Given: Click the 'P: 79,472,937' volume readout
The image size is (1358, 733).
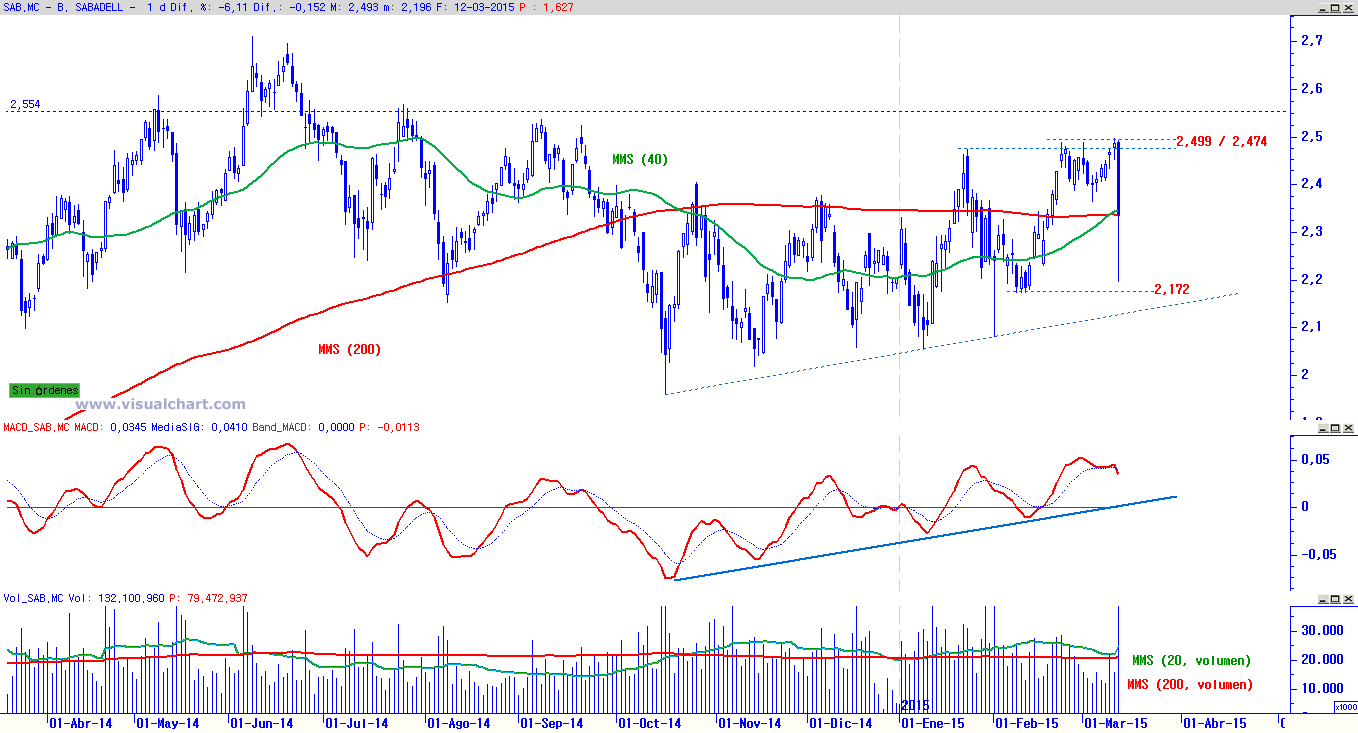Looking at the screenshot, I should [208, 598].
